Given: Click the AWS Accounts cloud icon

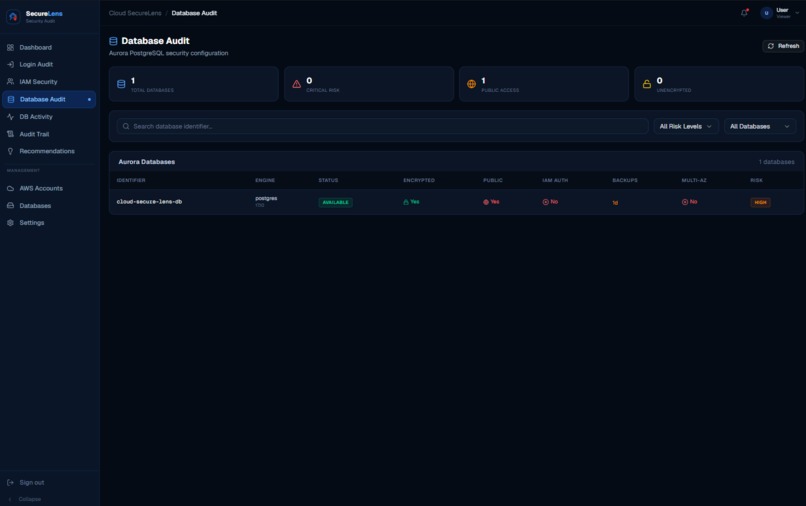Looking at the screenshot, I should click(10, 188).
